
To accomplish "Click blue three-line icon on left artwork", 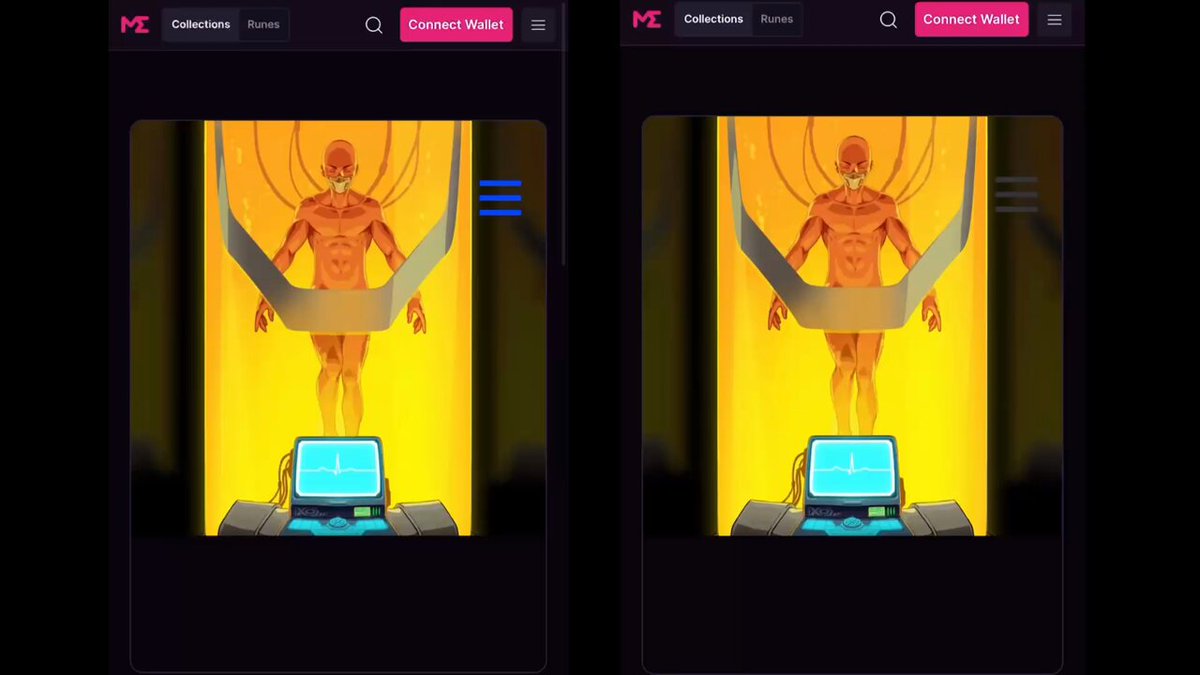I will [500, 198].
